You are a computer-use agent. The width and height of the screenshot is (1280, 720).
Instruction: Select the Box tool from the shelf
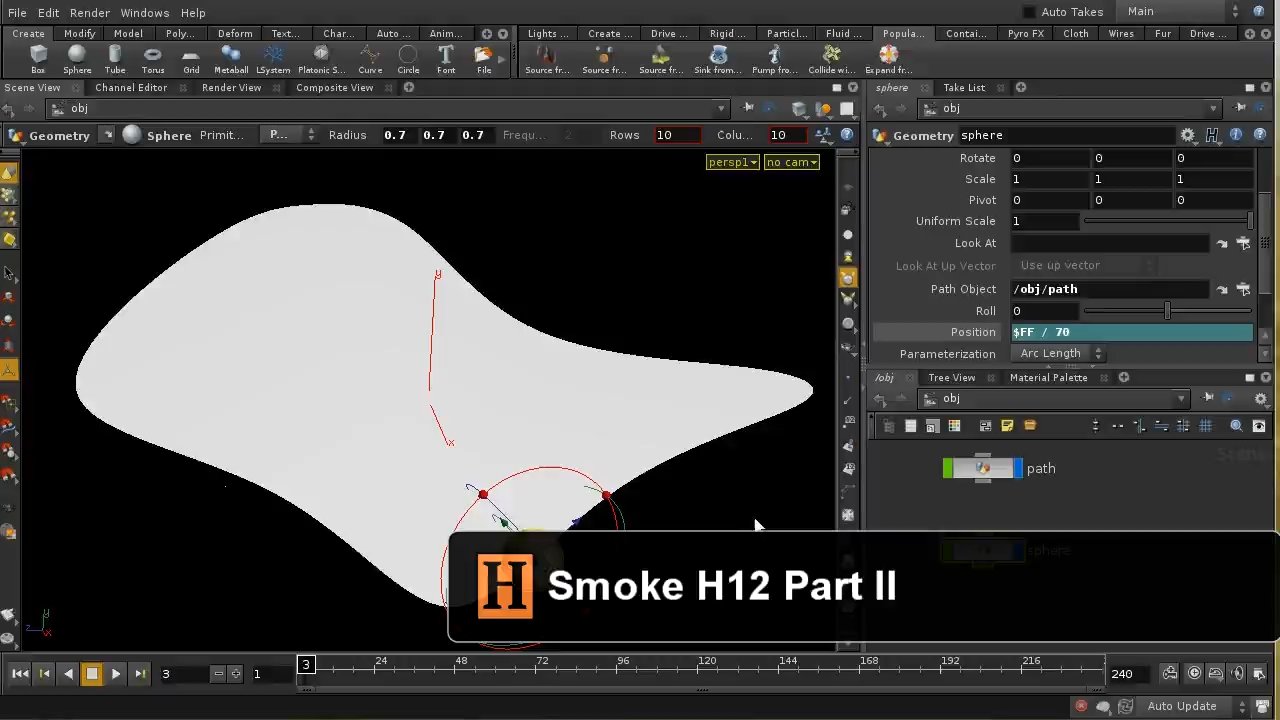click(x=38, y=58)
